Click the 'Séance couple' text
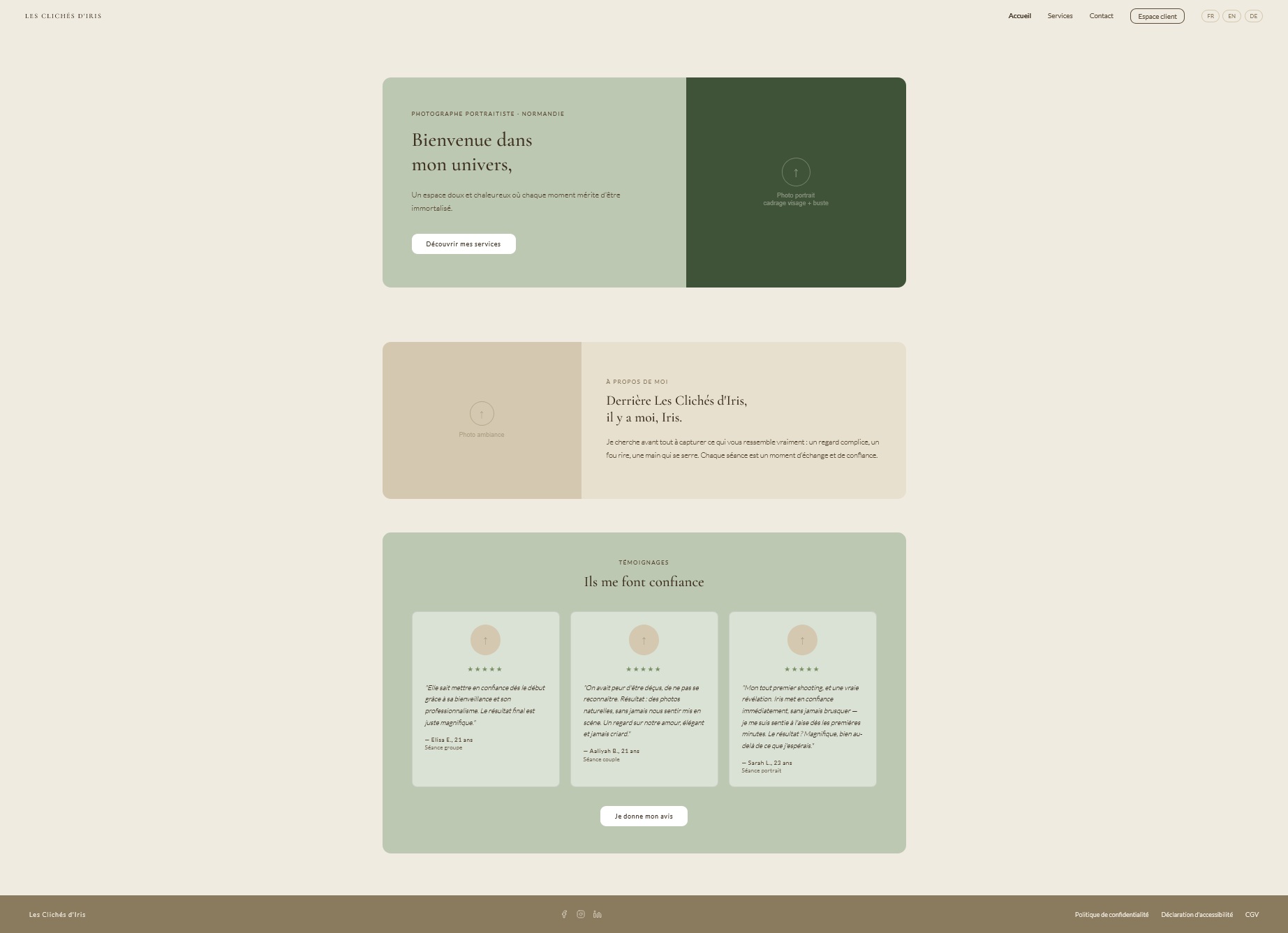 [x=601, y=760]
